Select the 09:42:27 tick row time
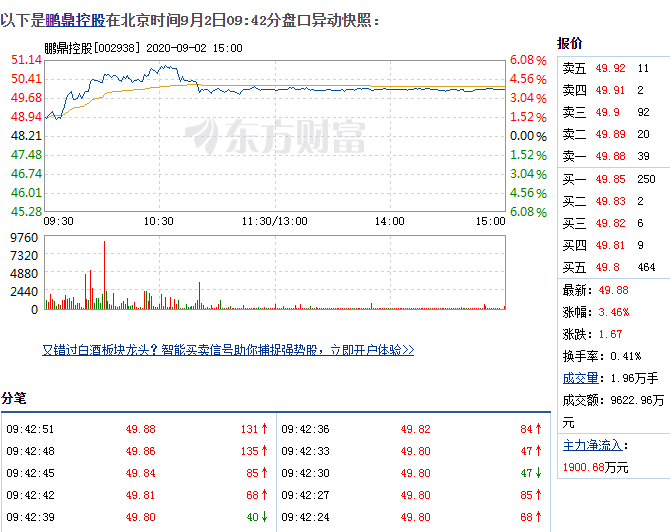This screenshot has height=532, width=670. 306,495
